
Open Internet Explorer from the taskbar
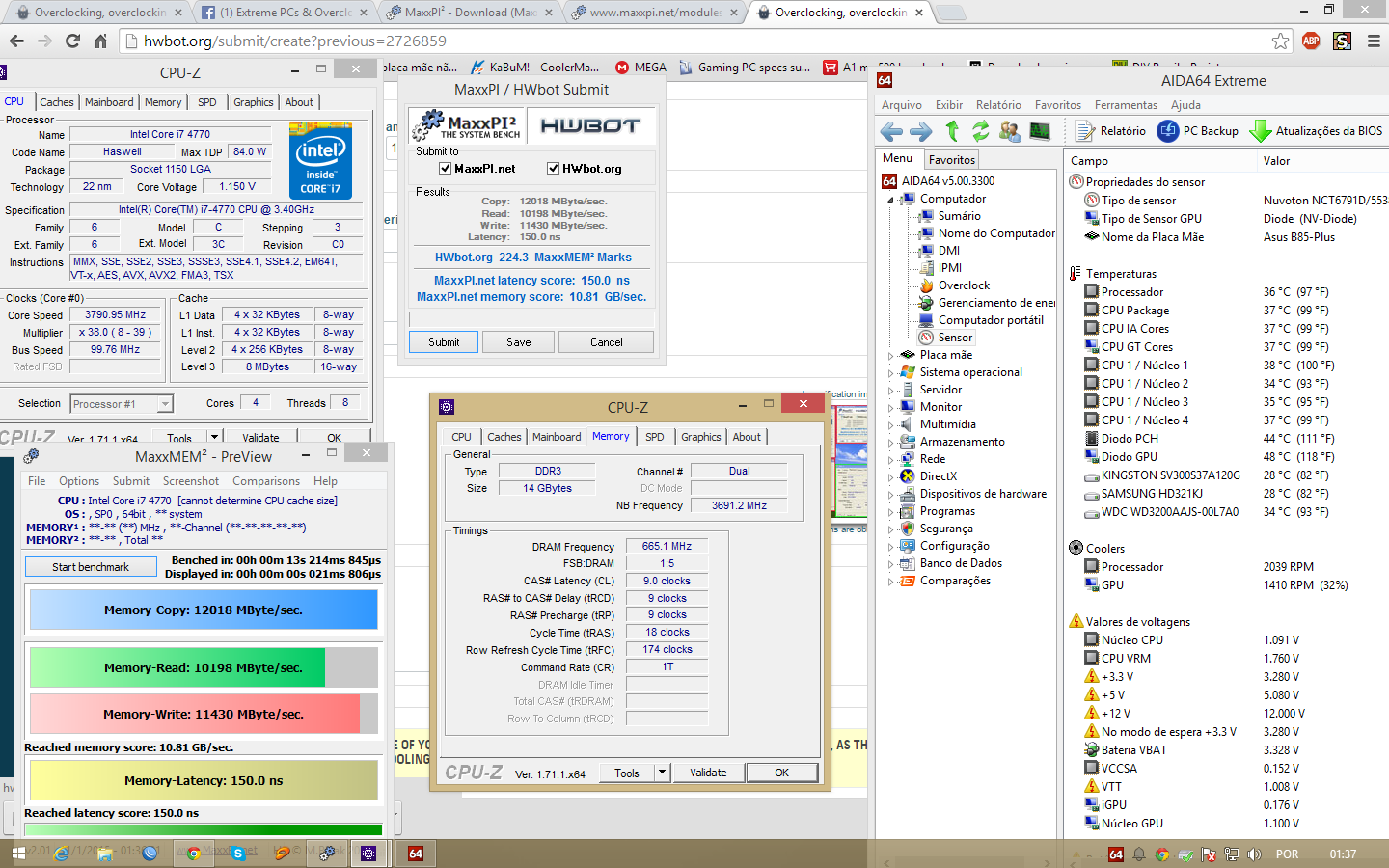point(62,853)
